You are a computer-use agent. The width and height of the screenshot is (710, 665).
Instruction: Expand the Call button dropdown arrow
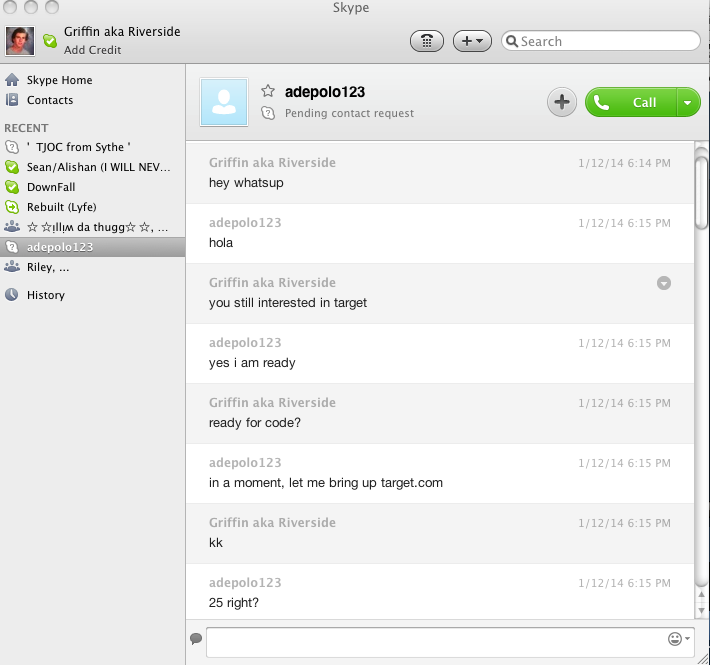(x=688, y=102)
